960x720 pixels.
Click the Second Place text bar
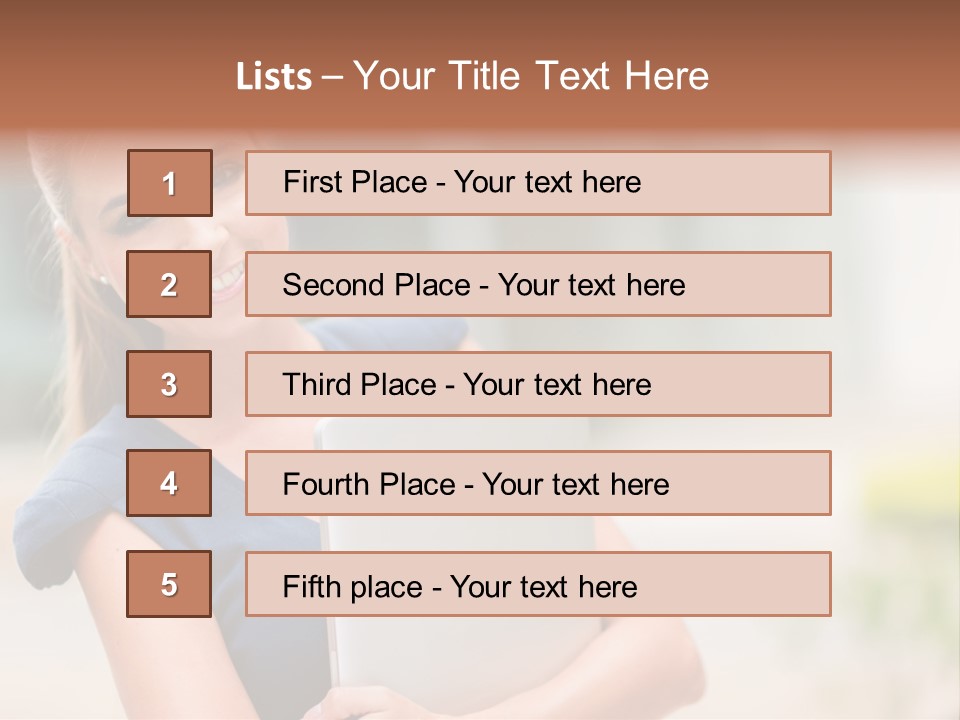[538, 284]
